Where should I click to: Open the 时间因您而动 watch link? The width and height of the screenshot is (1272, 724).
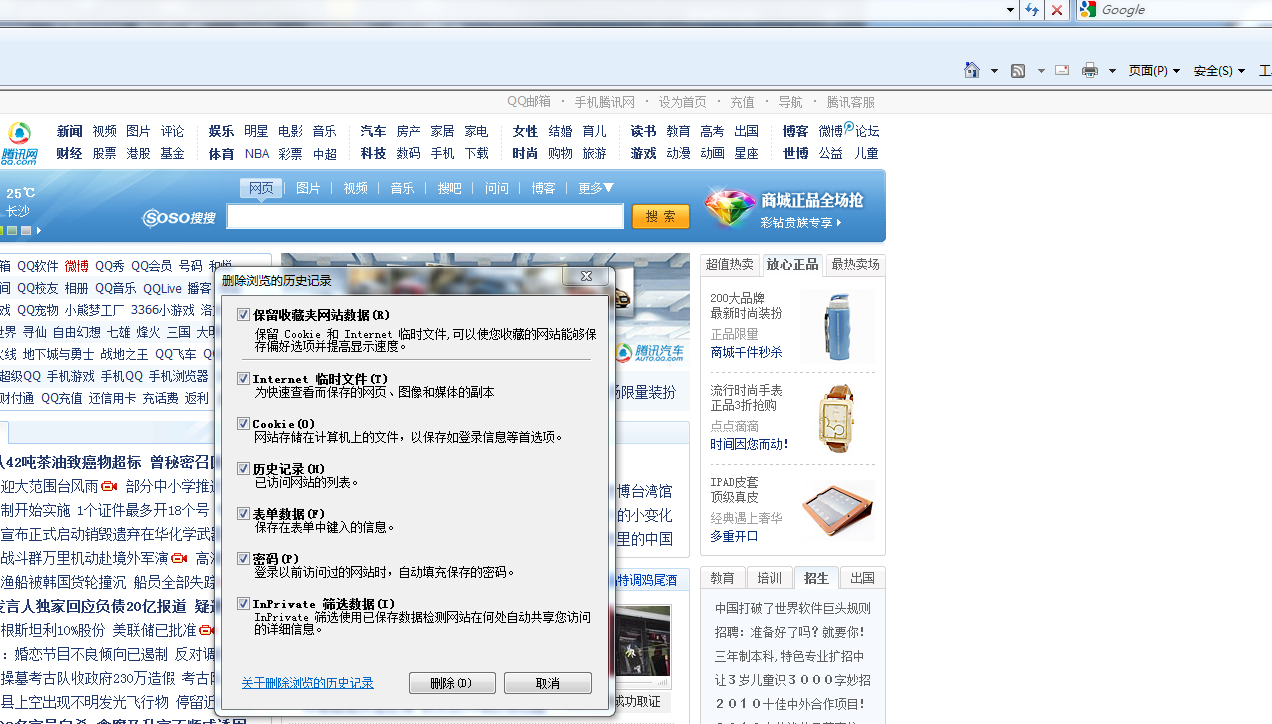pos(749,444)
